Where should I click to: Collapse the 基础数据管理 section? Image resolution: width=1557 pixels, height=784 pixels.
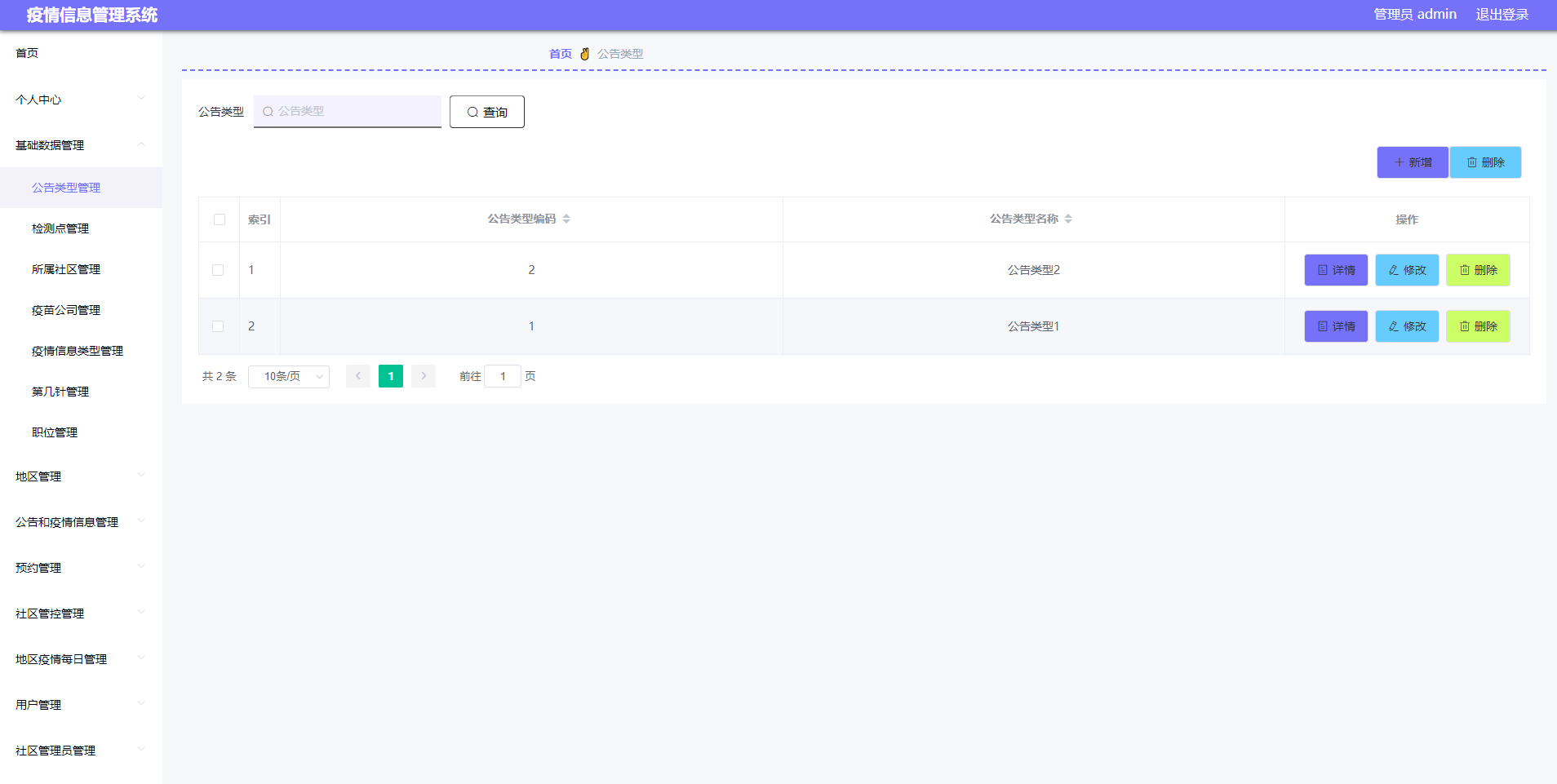coord(81,145)
